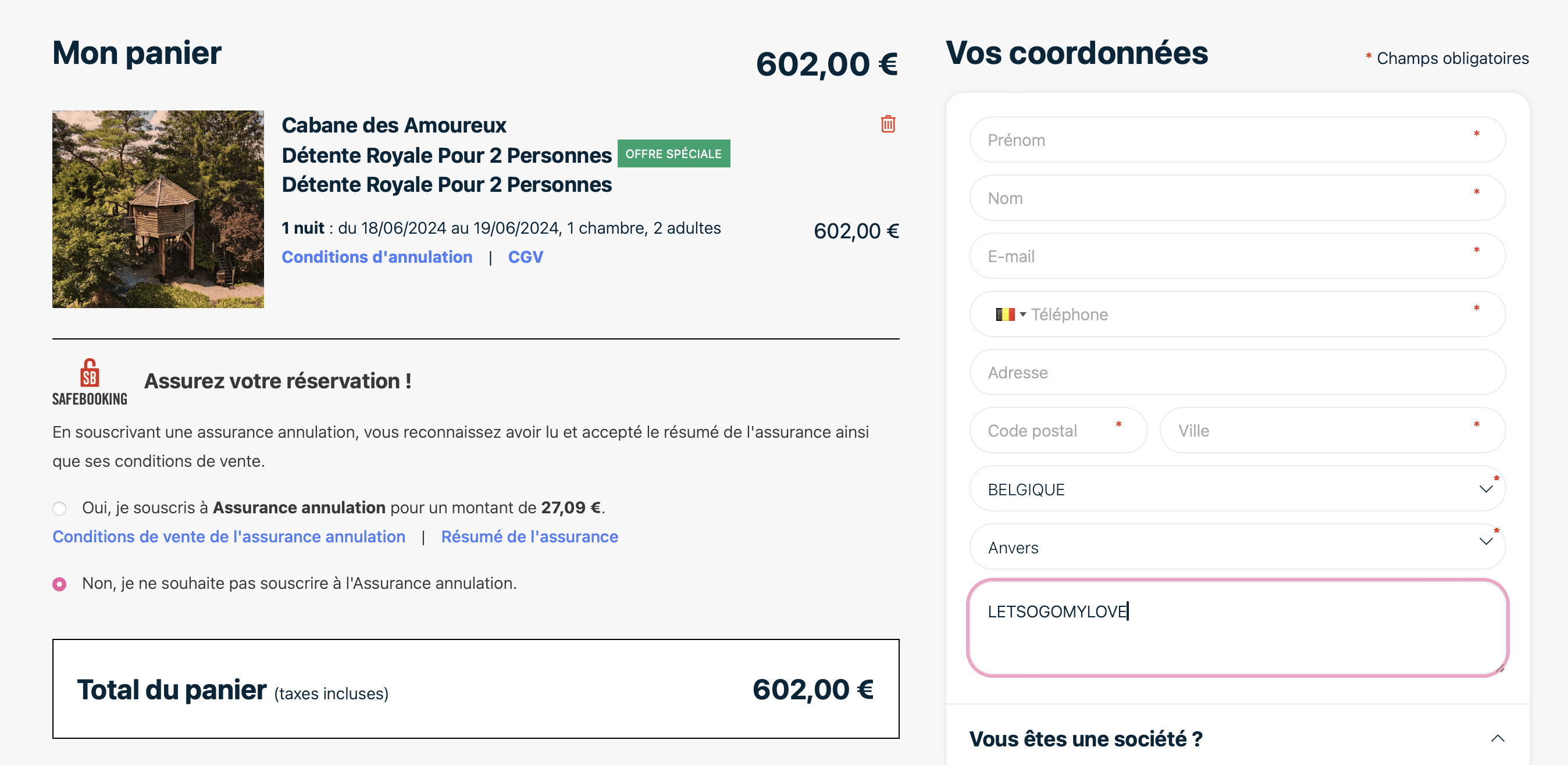Image resolution: width=1568 pixels, height=765 pixels.
Task: Select yes to subscribe to Assurance annulation
Action: pyautogui.click(x=60, y=508)
